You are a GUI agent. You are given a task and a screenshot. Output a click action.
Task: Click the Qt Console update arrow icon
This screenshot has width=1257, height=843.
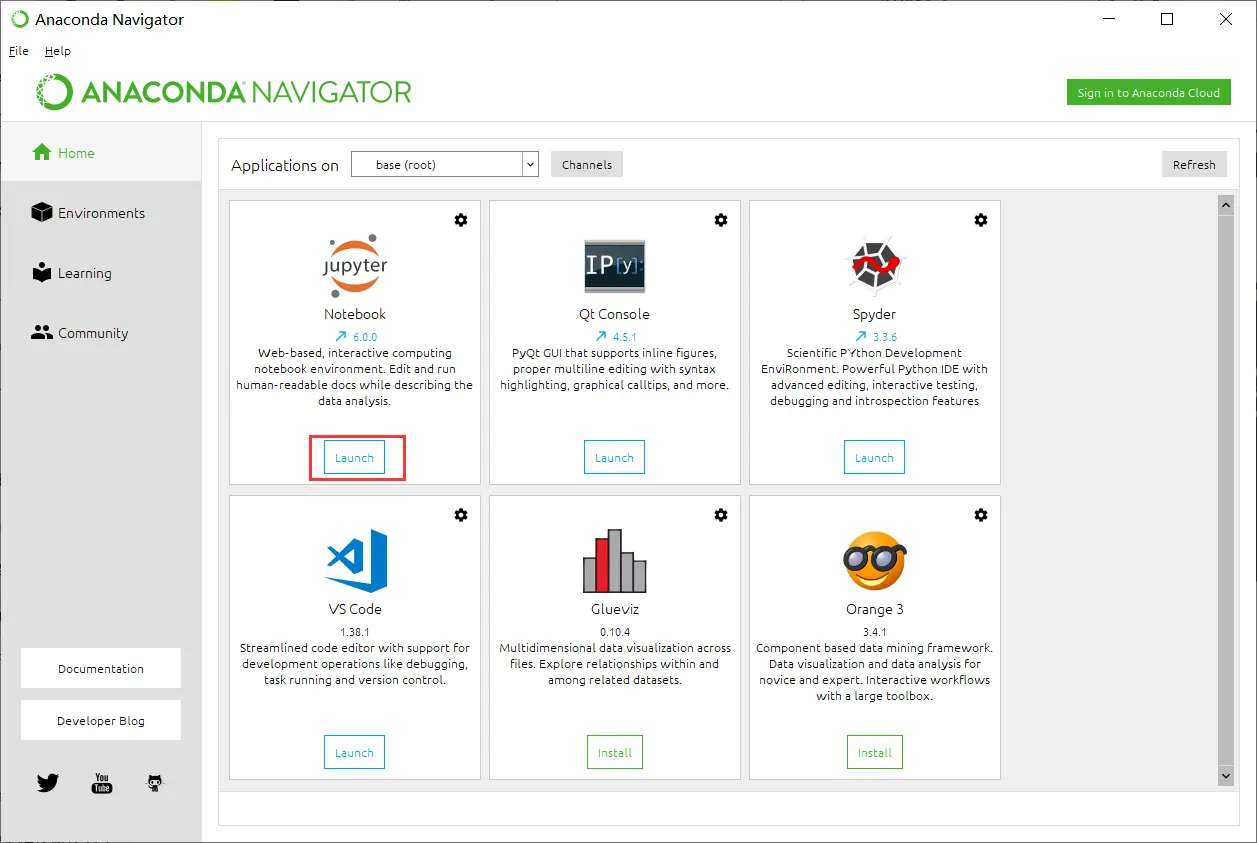[x=600, y=337]
